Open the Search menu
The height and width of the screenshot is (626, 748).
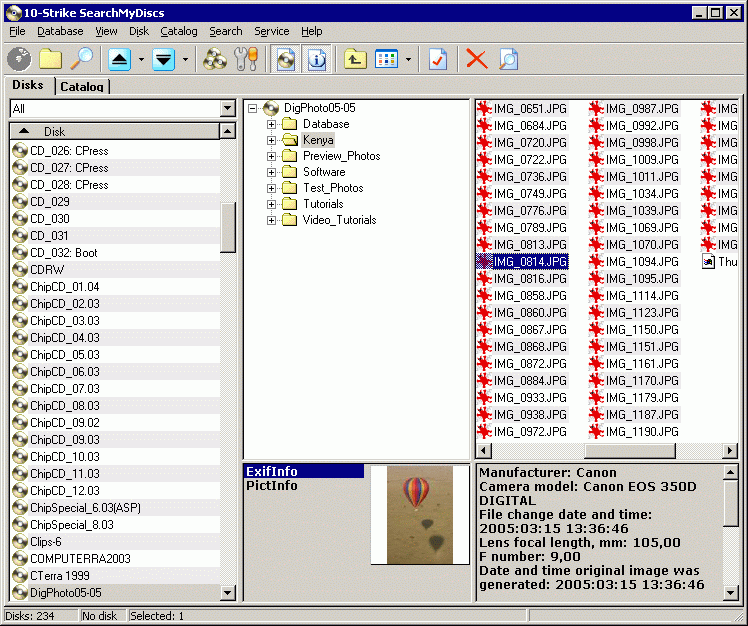coord(226,31)
